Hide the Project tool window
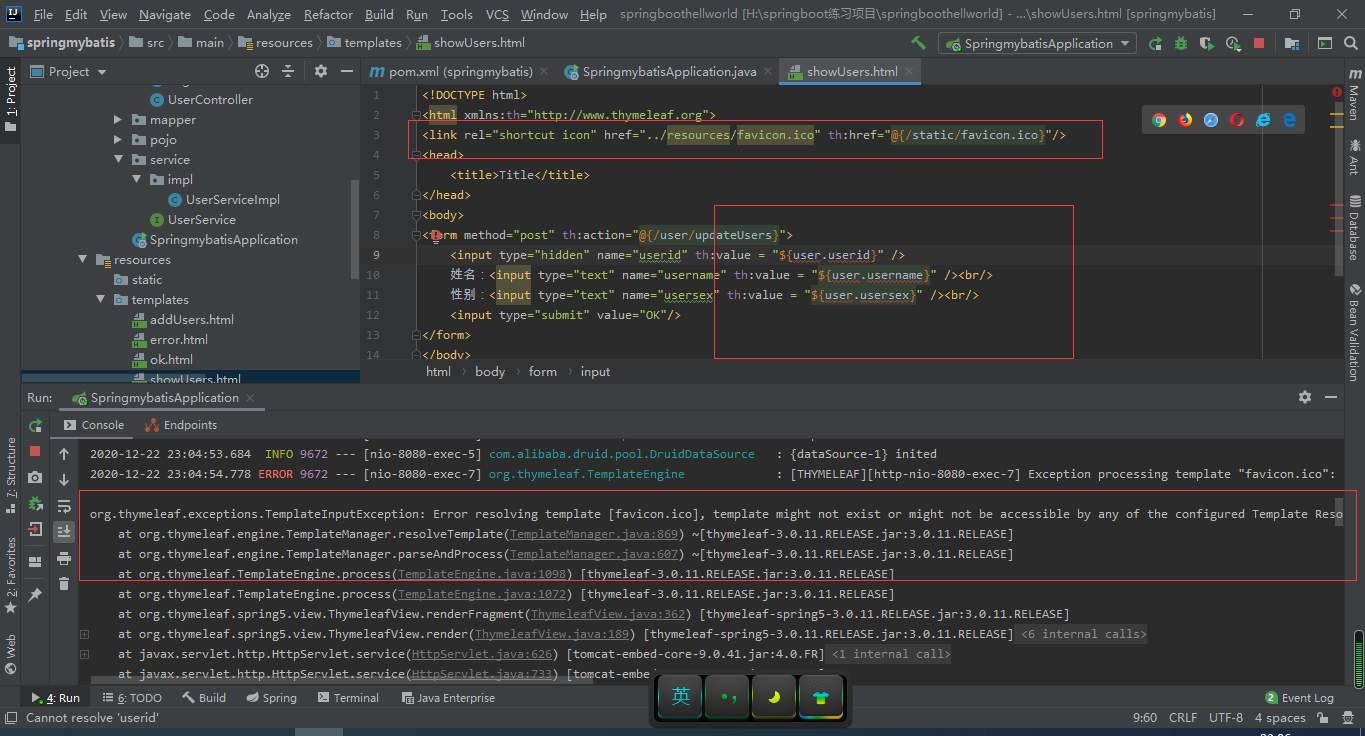 [x=345, y=71]
